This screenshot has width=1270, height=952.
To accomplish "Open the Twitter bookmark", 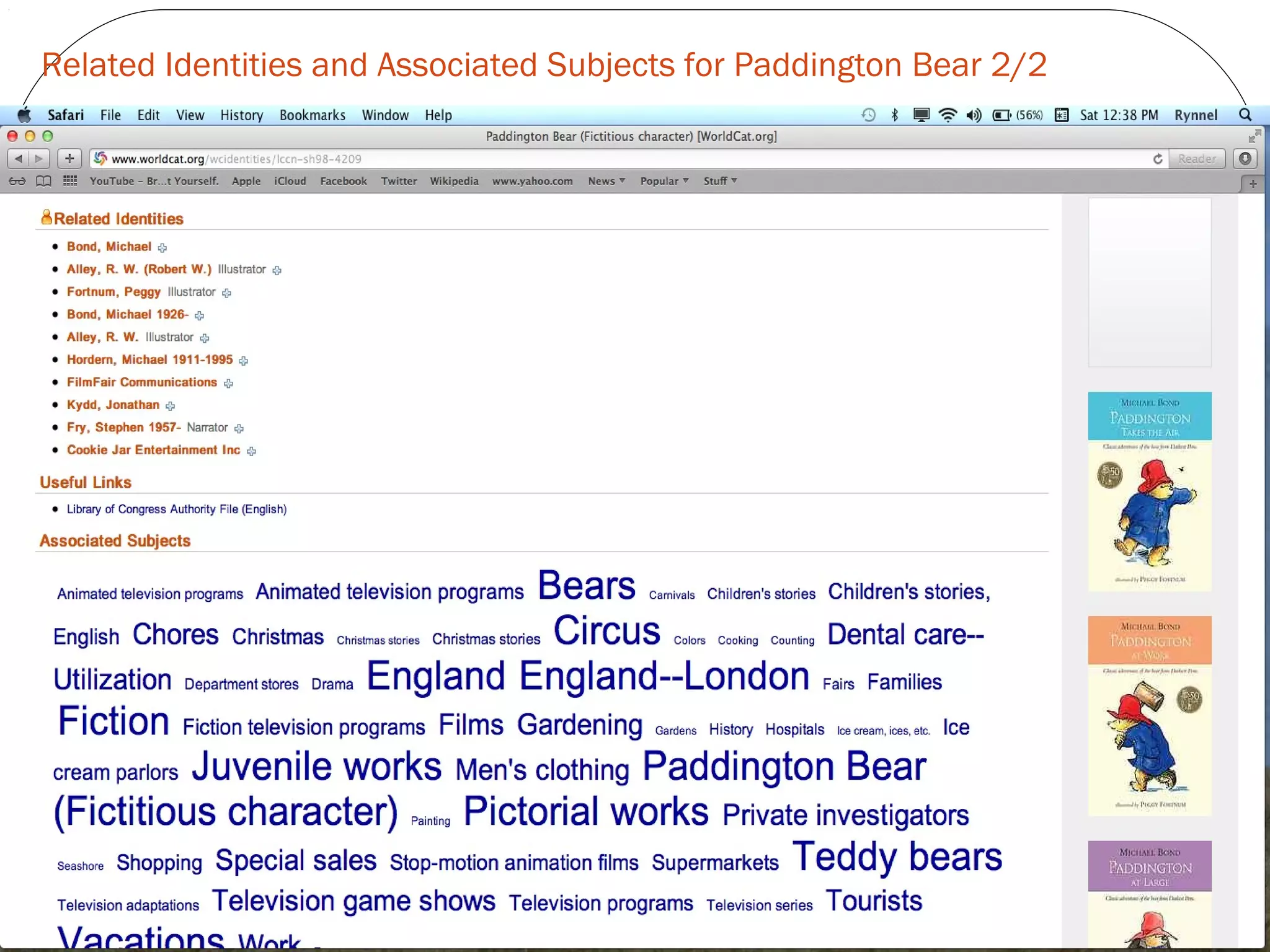I will pyautogui.click(x=399, y=181).
